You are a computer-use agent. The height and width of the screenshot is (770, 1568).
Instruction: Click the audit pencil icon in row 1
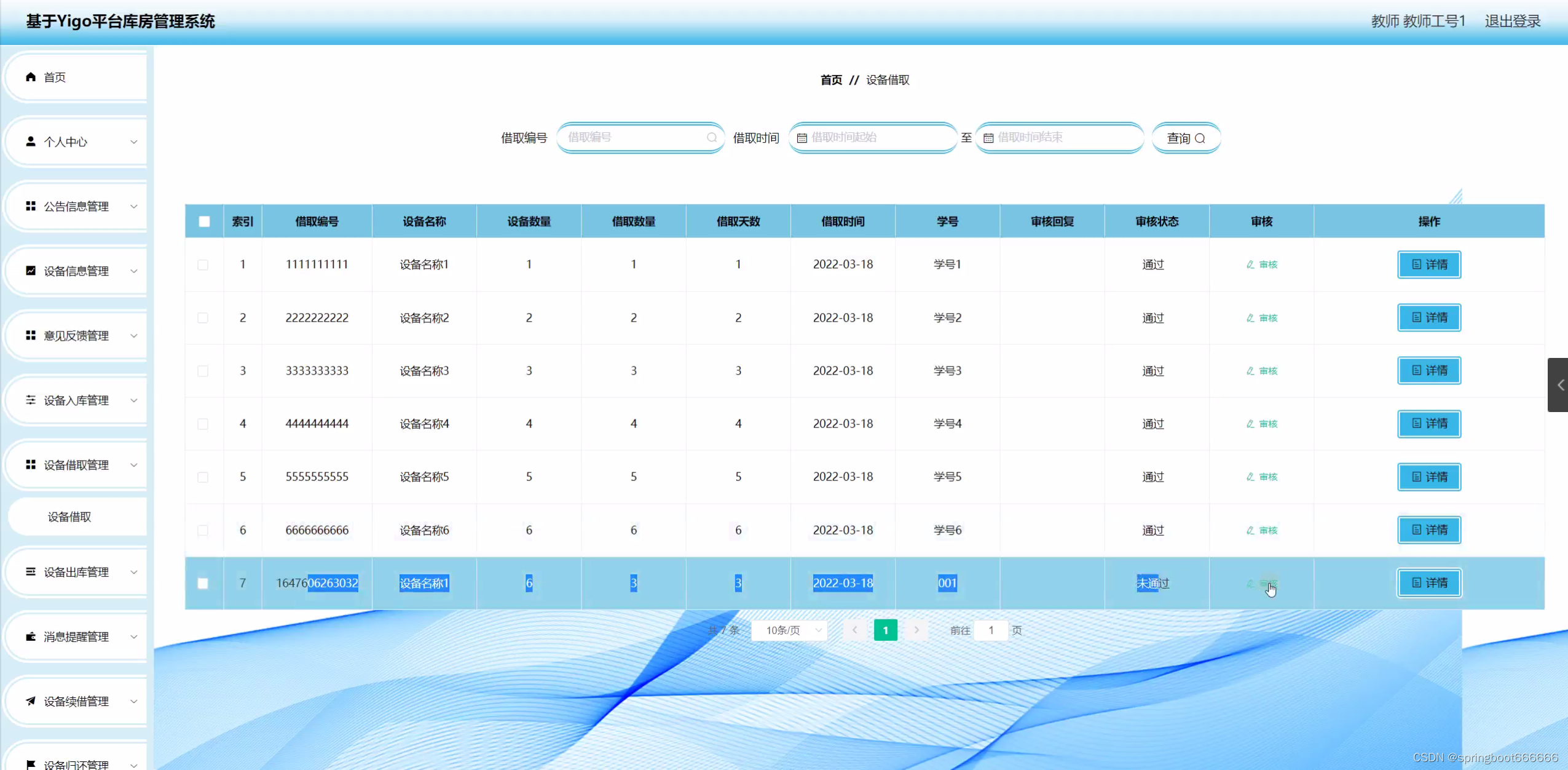[x=1250, y=264]
